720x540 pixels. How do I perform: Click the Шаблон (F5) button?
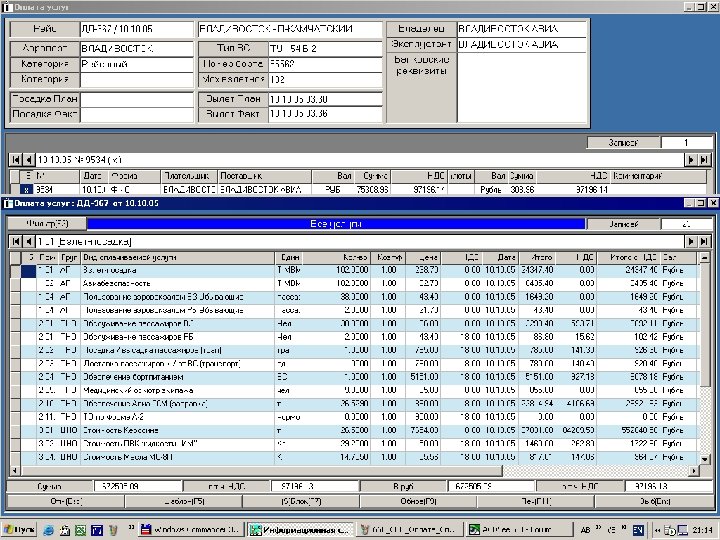184,501
